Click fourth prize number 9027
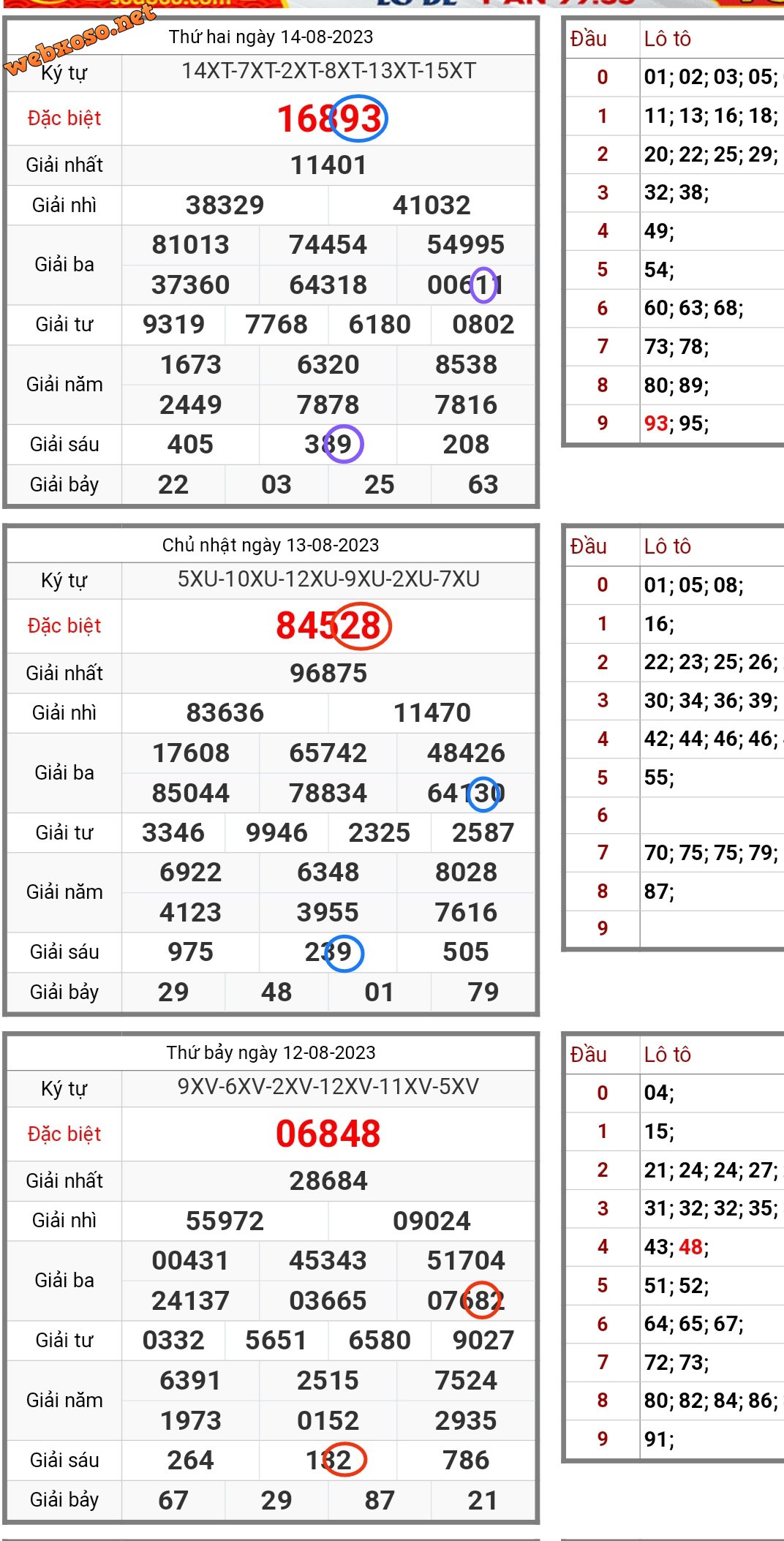Image resolution: width=784 pixels, height=1541 pixels. click(483, 1341)
